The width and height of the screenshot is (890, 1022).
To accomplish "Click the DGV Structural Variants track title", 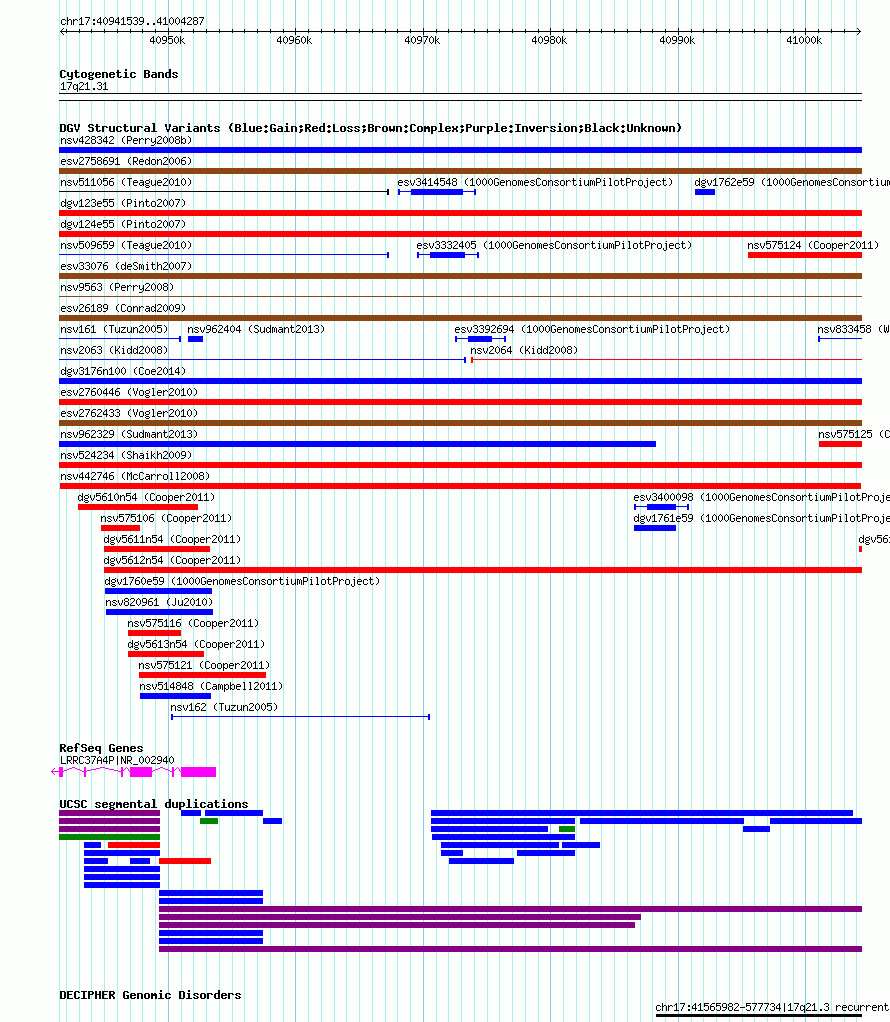I will (x=370, y=128).
